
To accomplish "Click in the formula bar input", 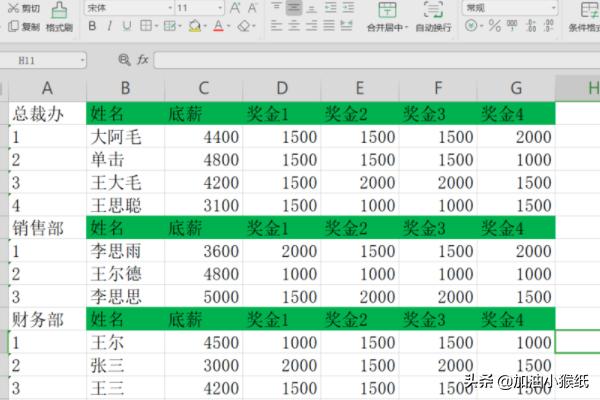I will coord(377,60).
